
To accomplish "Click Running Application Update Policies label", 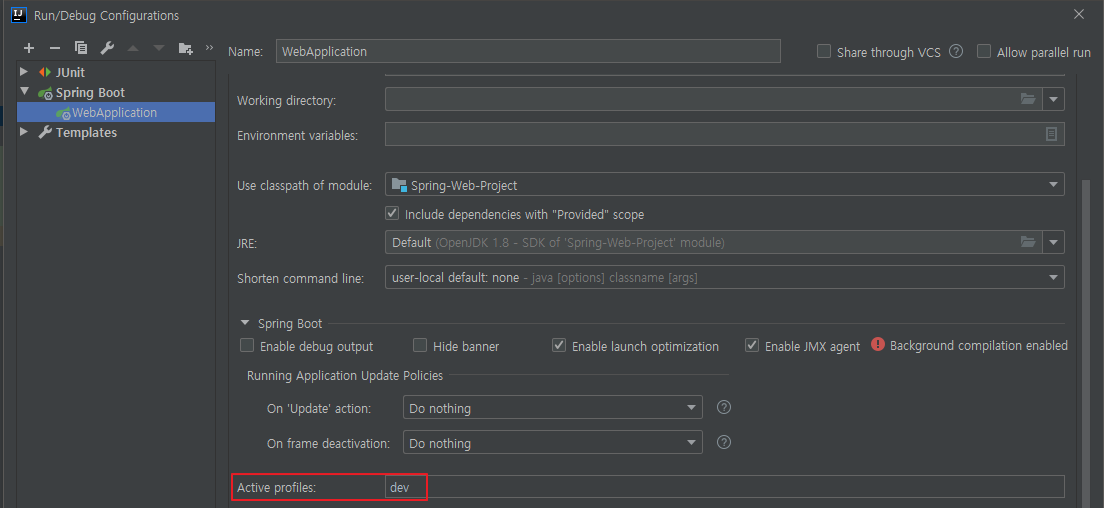I will [345, 375].
